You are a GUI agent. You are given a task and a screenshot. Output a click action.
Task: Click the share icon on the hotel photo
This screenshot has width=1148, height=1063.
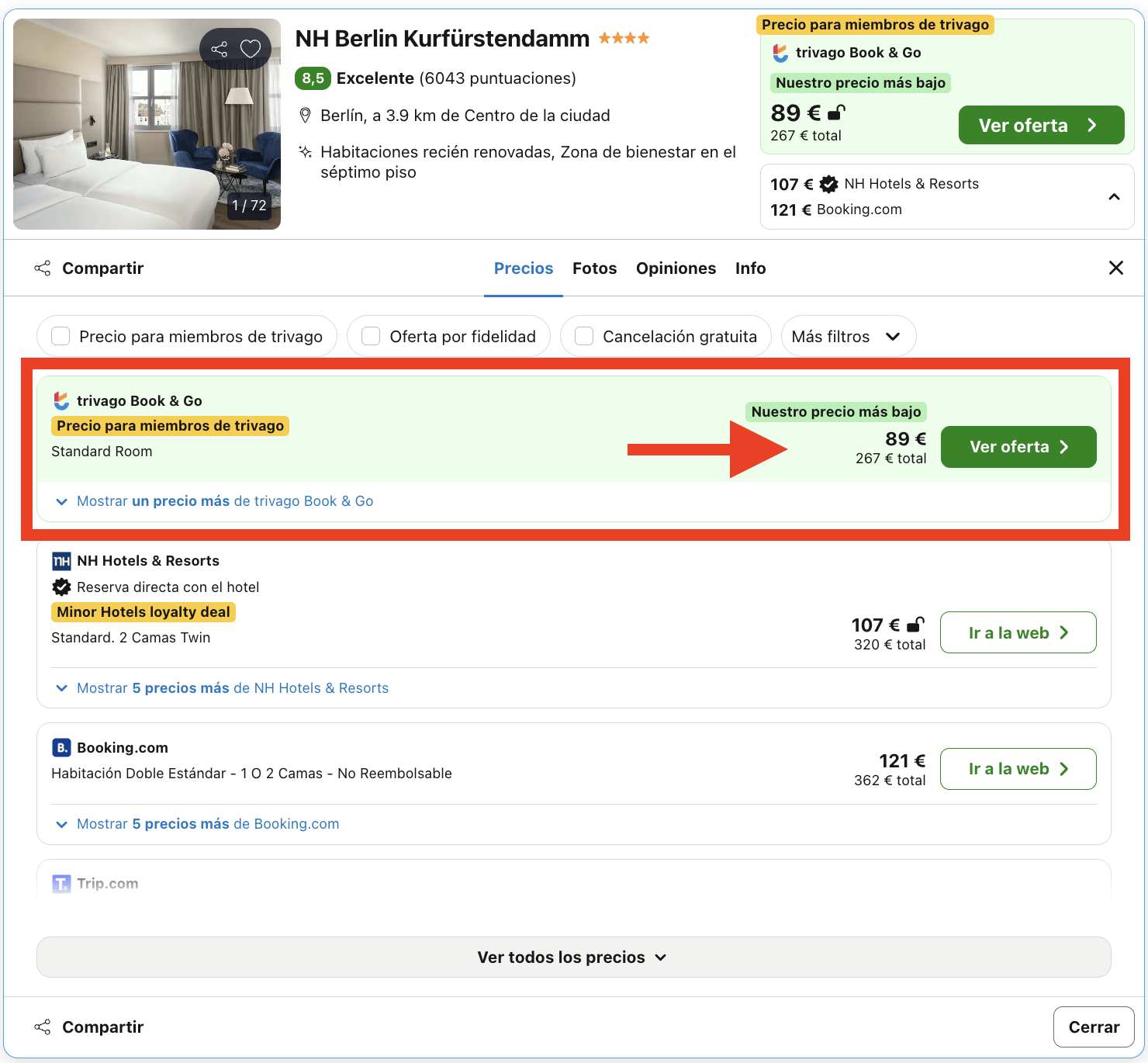pyautogui.click(x=218, y=48)
